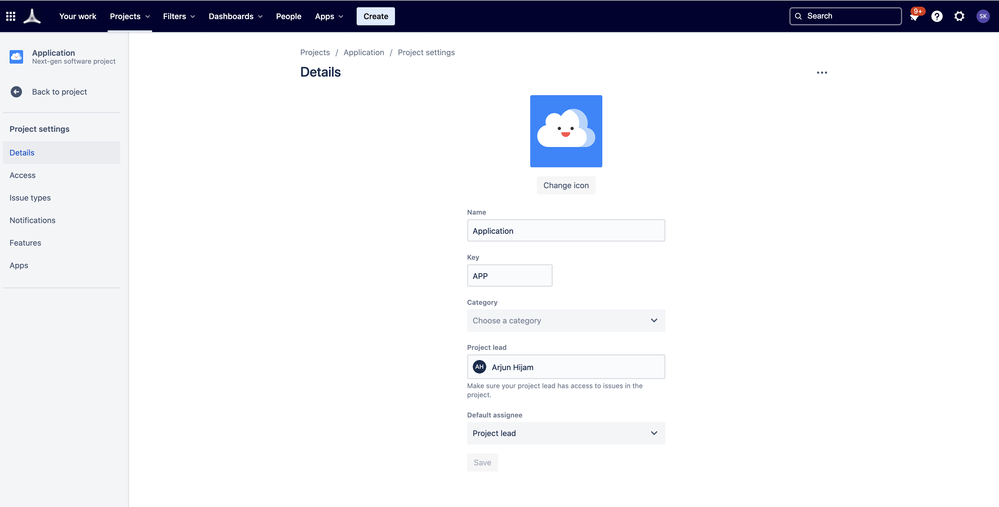Open the settings gear icon
The height and width of the screenshot is (507, 999).
(x=959, y=16)
